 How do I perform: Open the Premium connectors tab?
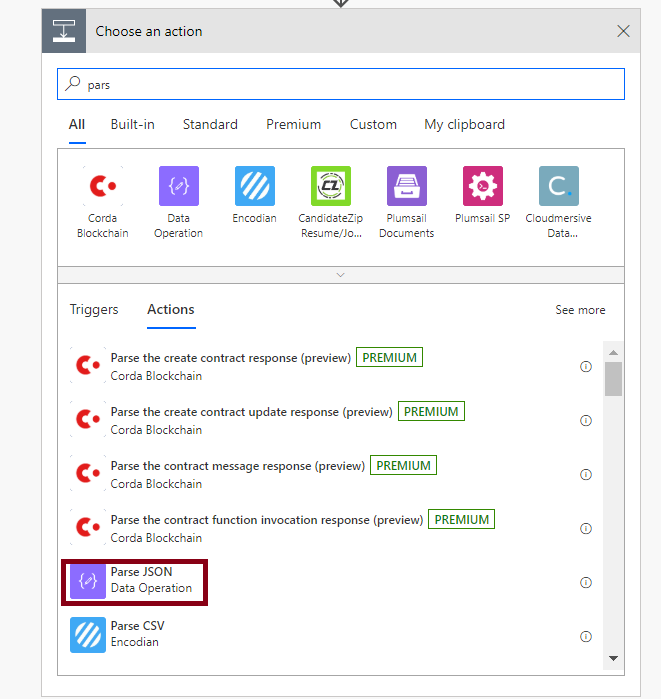point(293,125)
